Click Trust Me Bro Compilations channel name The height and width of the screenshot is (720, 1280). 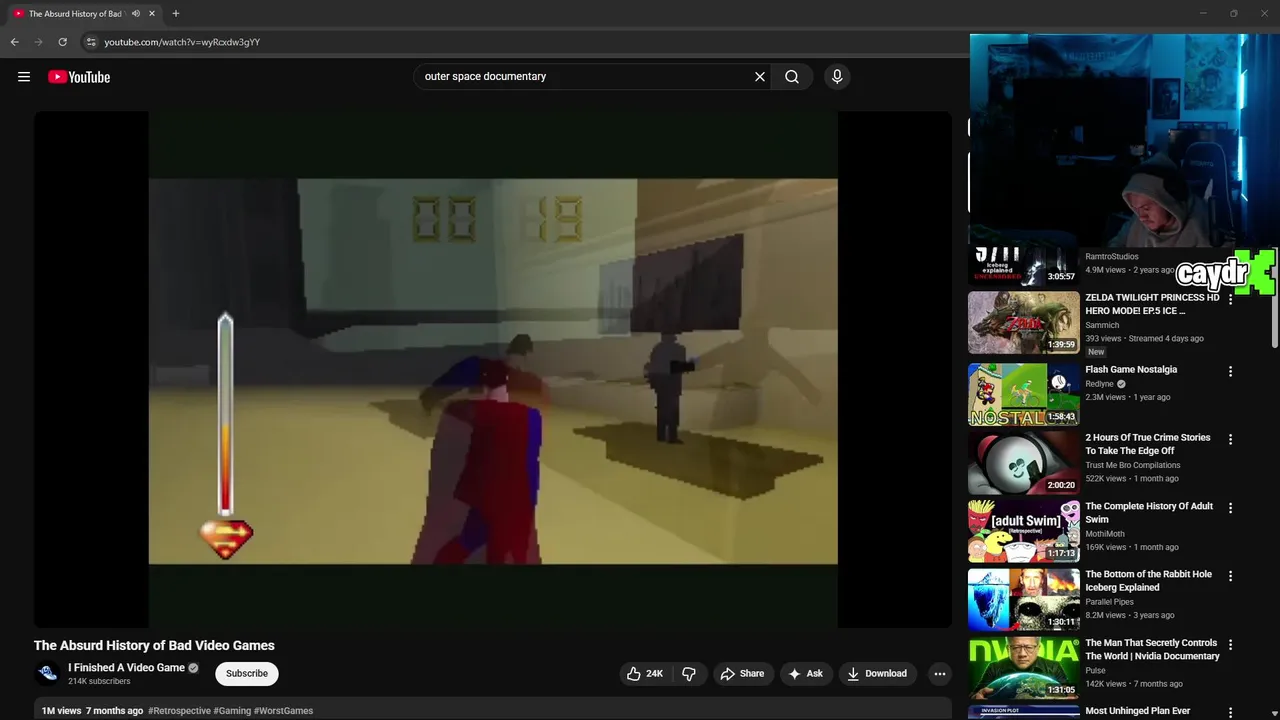click(x=1133, y=465)
